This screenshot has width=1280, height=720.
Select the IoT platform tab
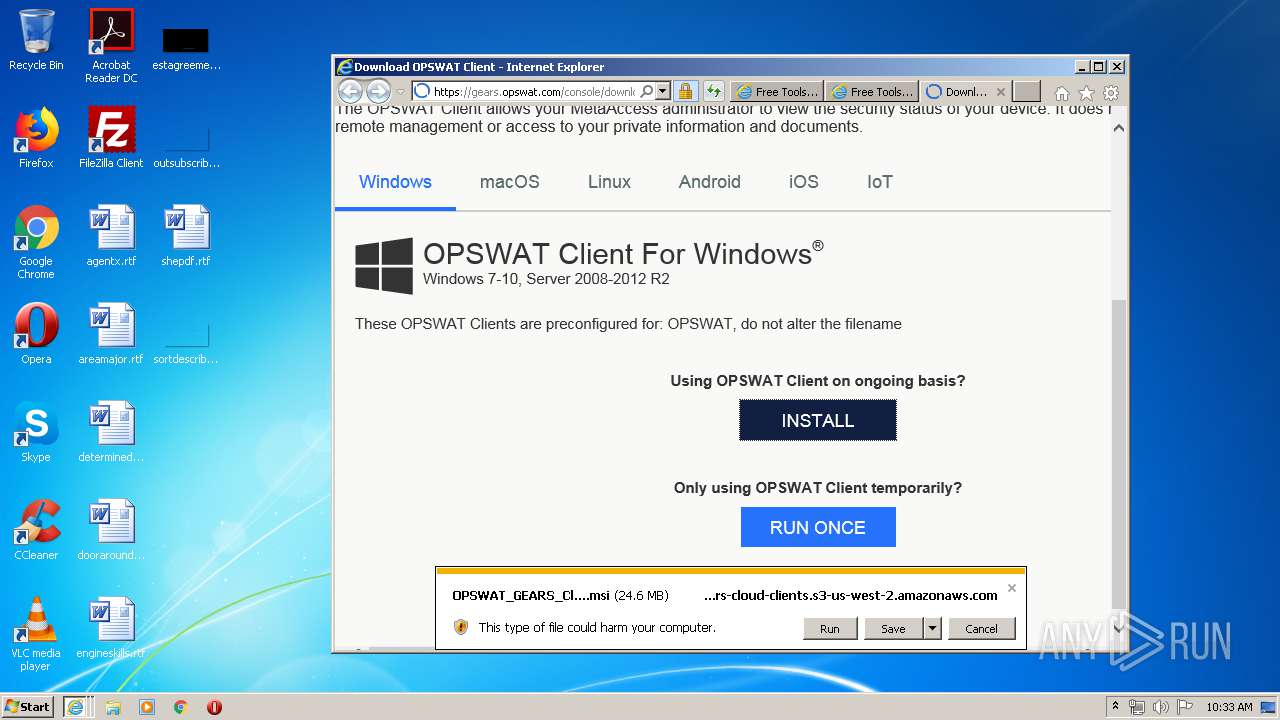pyautogui.click(x=879, y=182)
